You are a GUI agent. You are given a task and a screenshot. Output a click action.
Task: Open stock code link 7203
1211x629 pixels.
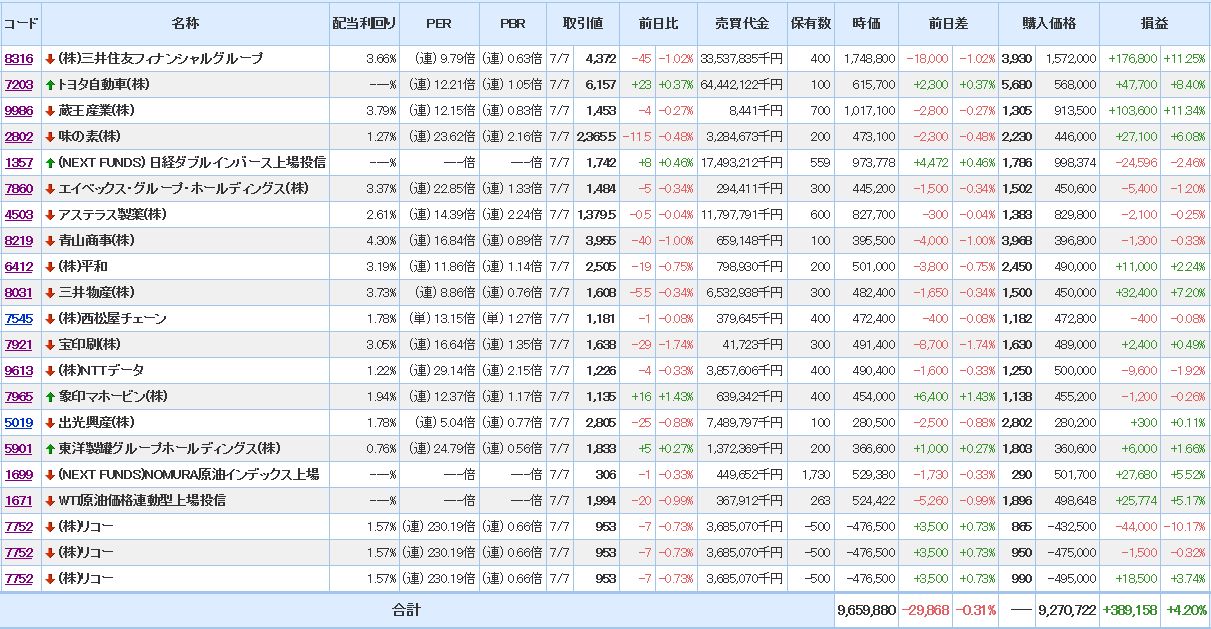[19, 85]
